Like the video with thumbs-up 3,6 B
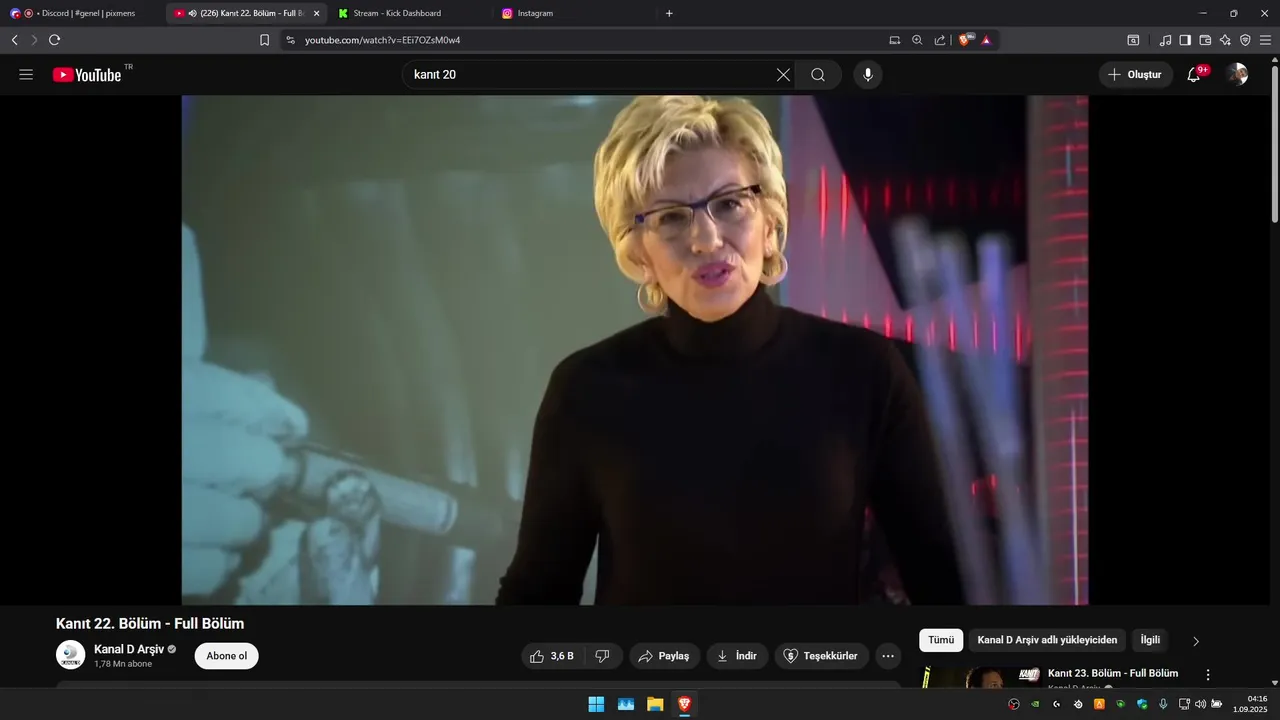Viewport: 1280px width, 720px height. [x=552, y=656]
